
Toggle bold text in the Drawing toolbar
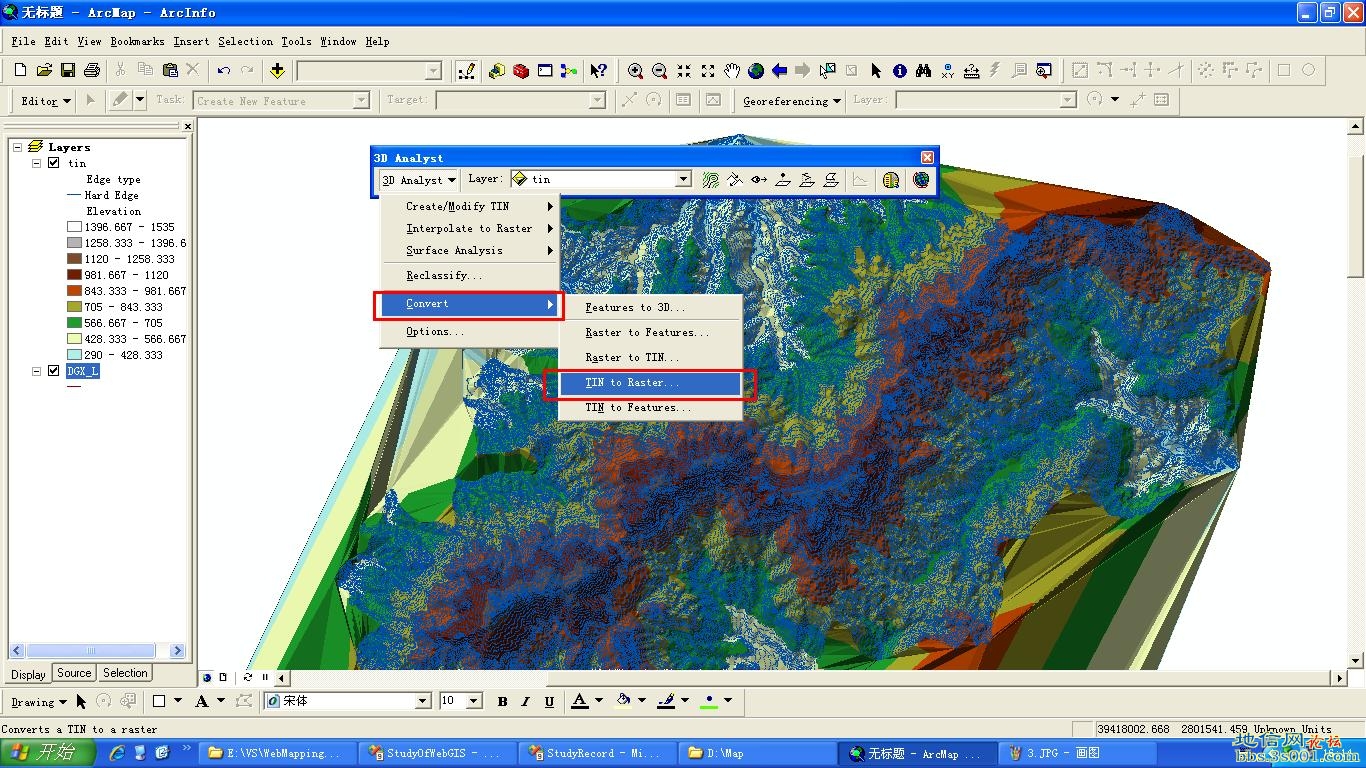pos(502,702)
